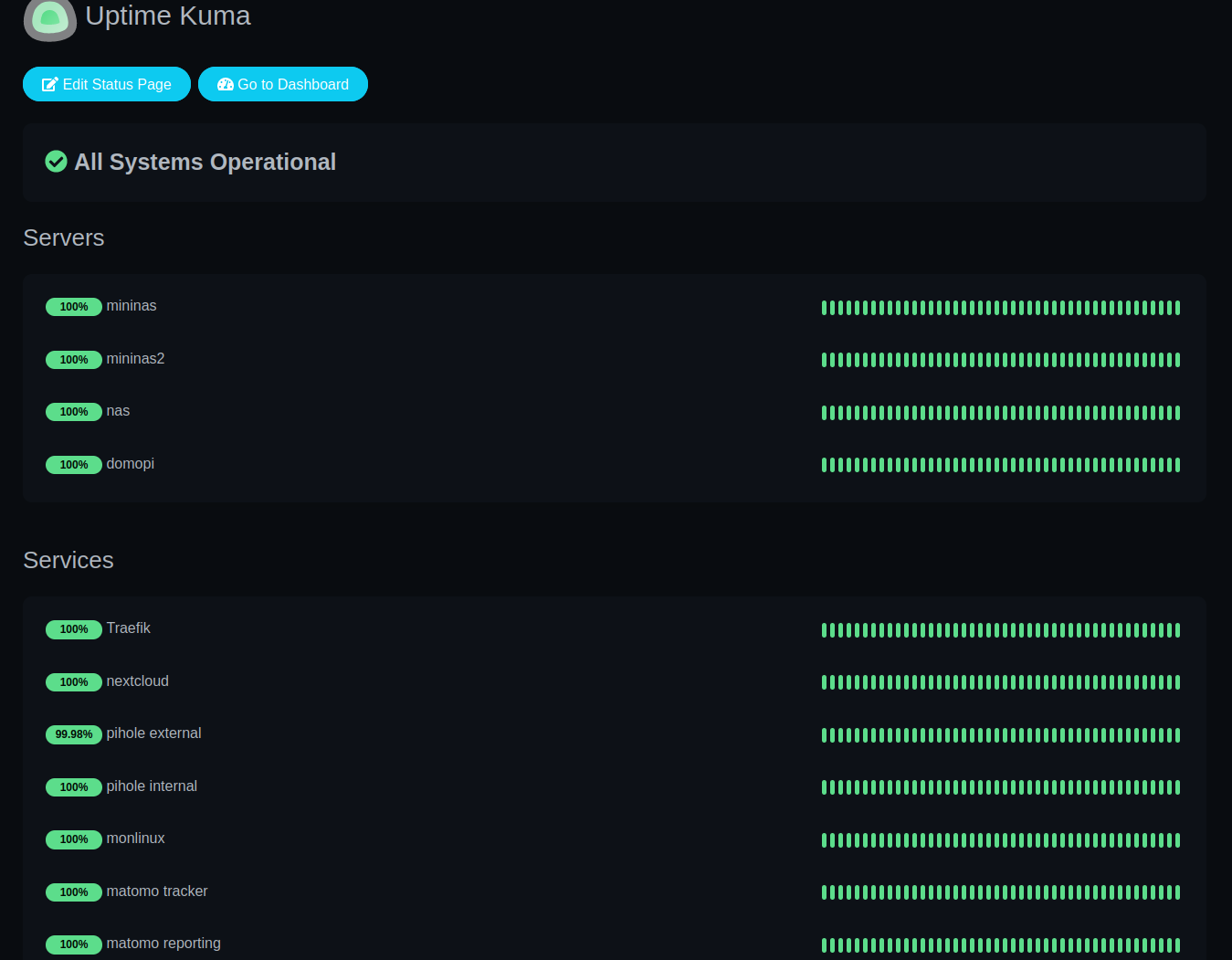
Task: Click the green check status icon
Action: pos(56,162)
